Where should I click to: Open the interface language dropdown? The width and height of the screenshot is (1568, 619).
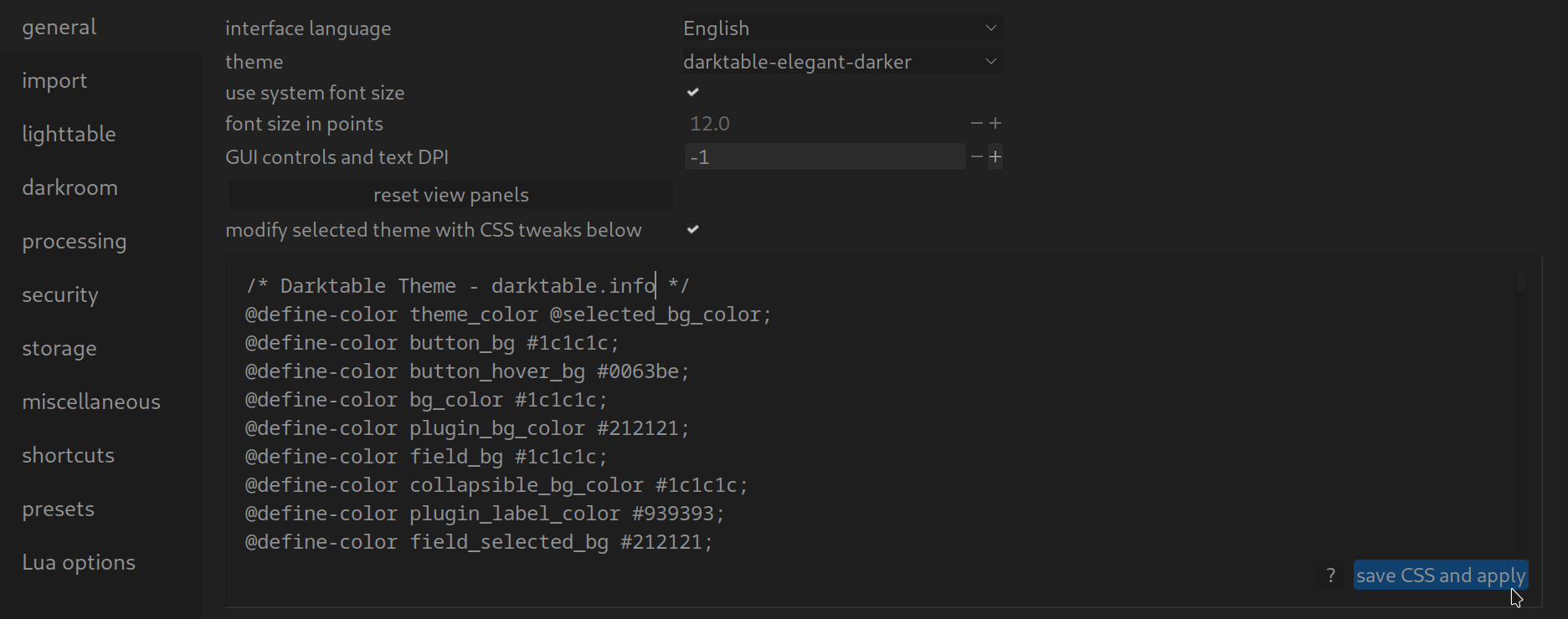(x=841, y=28)
